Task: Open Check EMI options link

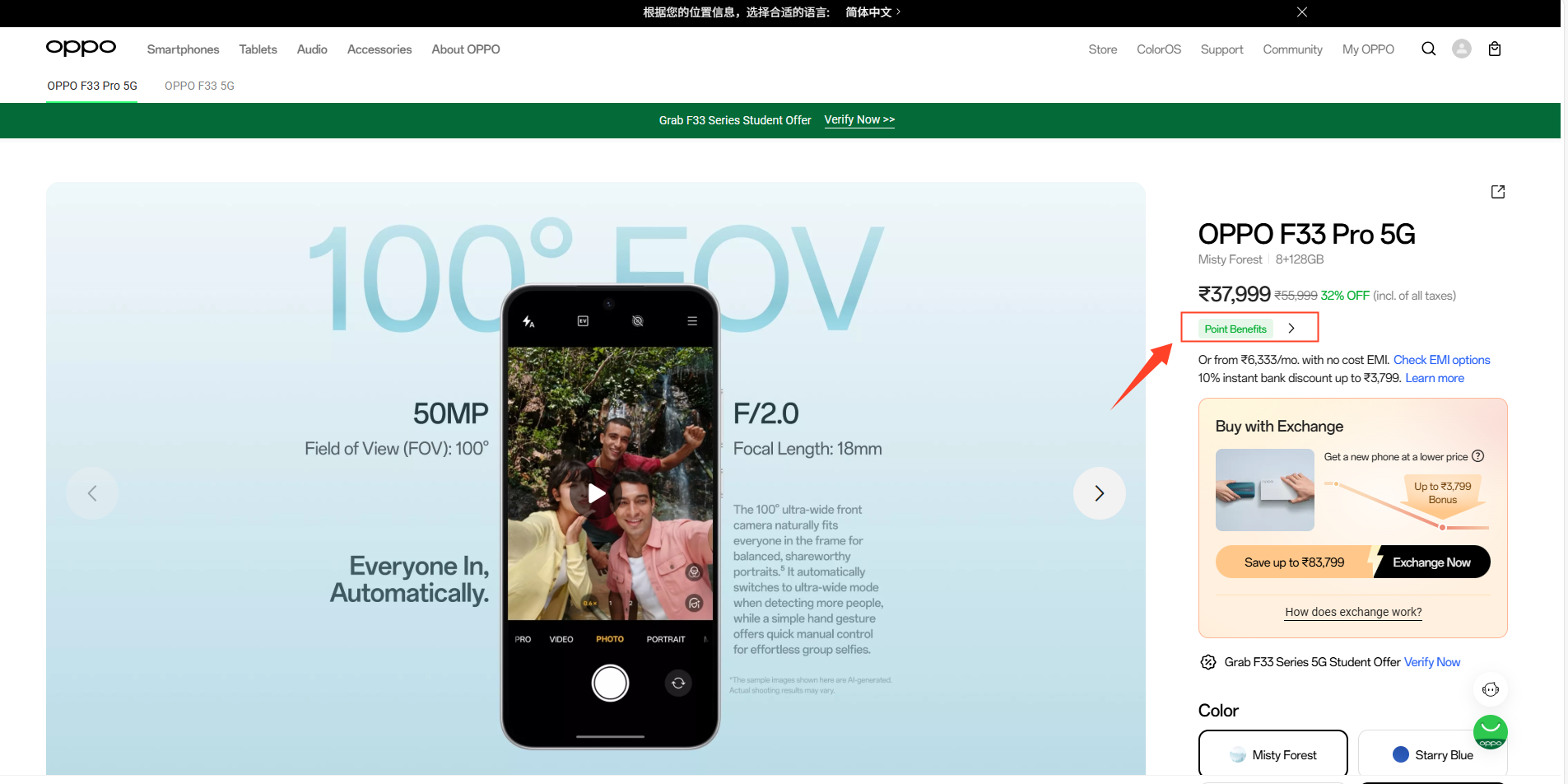Action: click(x=1442, y=360)
